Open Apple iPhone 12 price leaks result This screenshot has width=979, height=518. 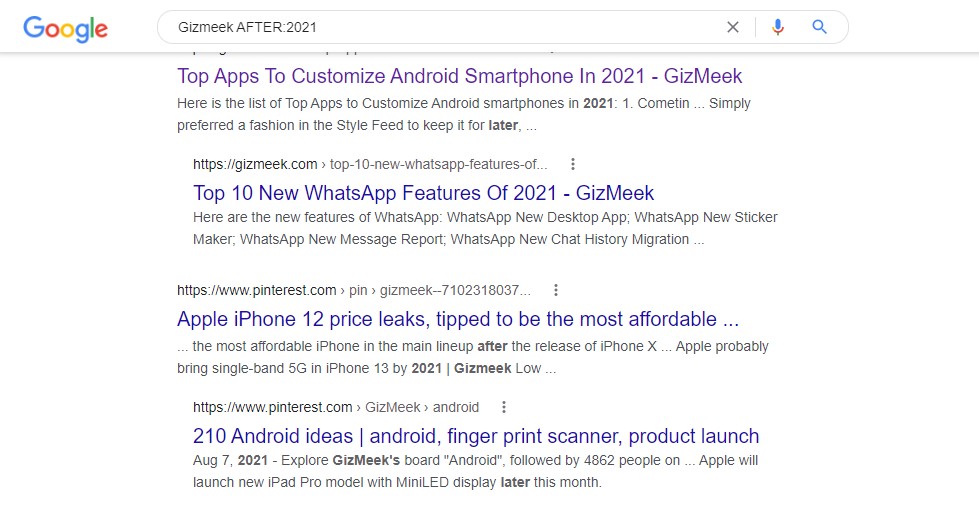[x=457, y=319]
